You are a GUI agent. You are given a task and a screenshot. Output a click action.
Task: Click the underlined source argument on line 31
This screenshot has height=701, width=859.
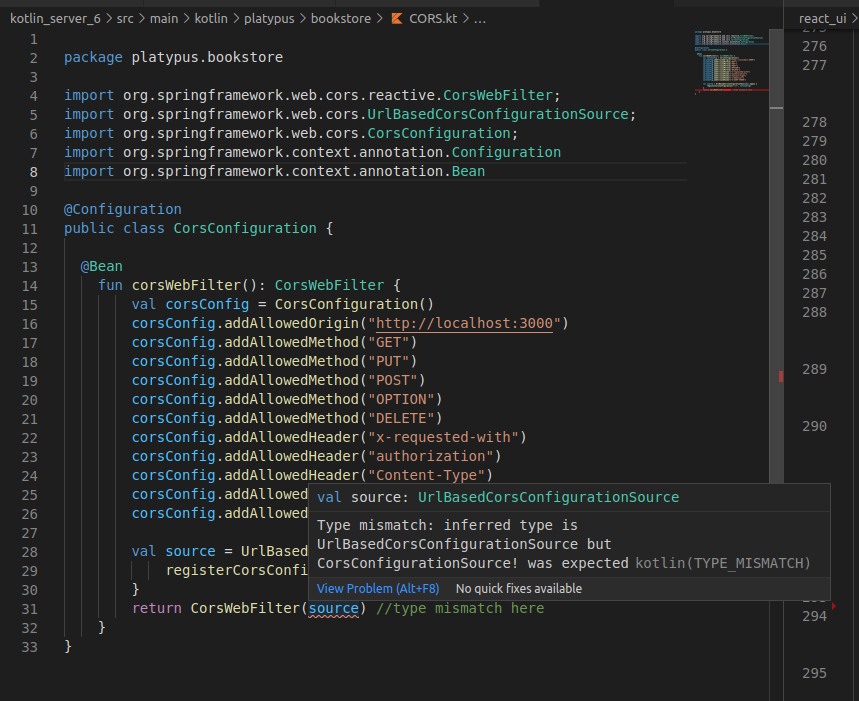[x=334, y=608]
